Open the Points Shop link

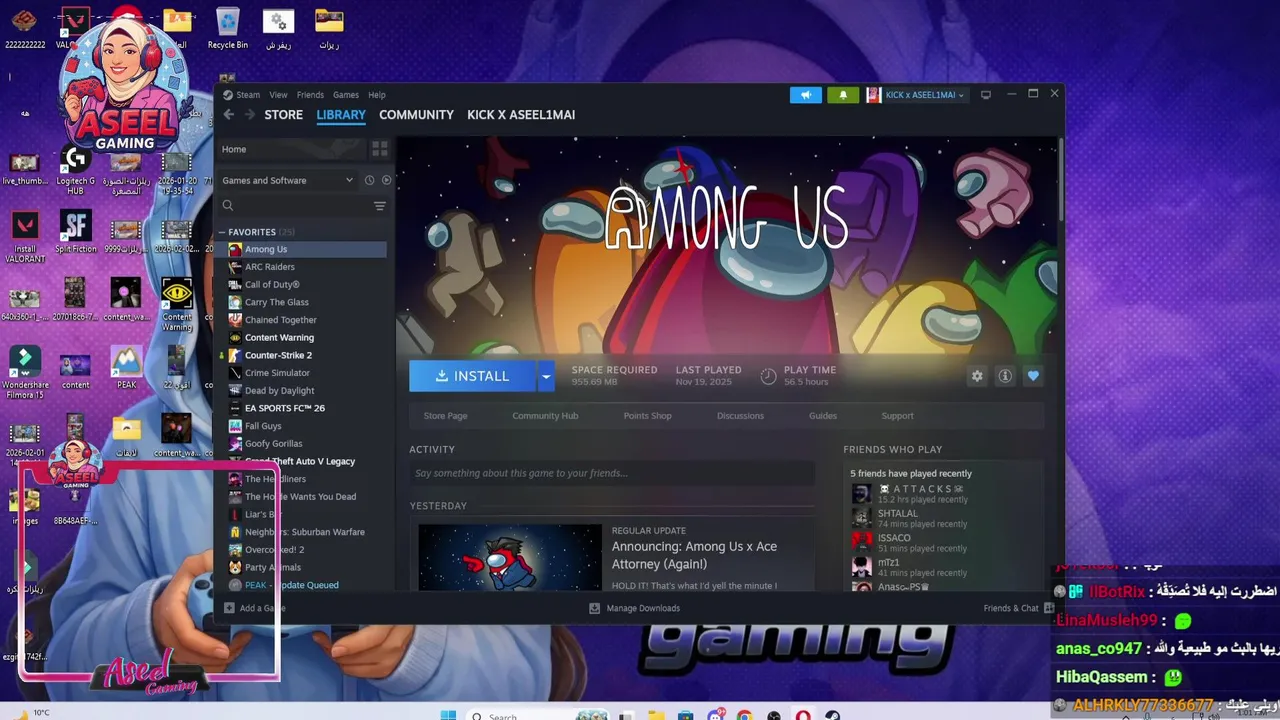647,416
